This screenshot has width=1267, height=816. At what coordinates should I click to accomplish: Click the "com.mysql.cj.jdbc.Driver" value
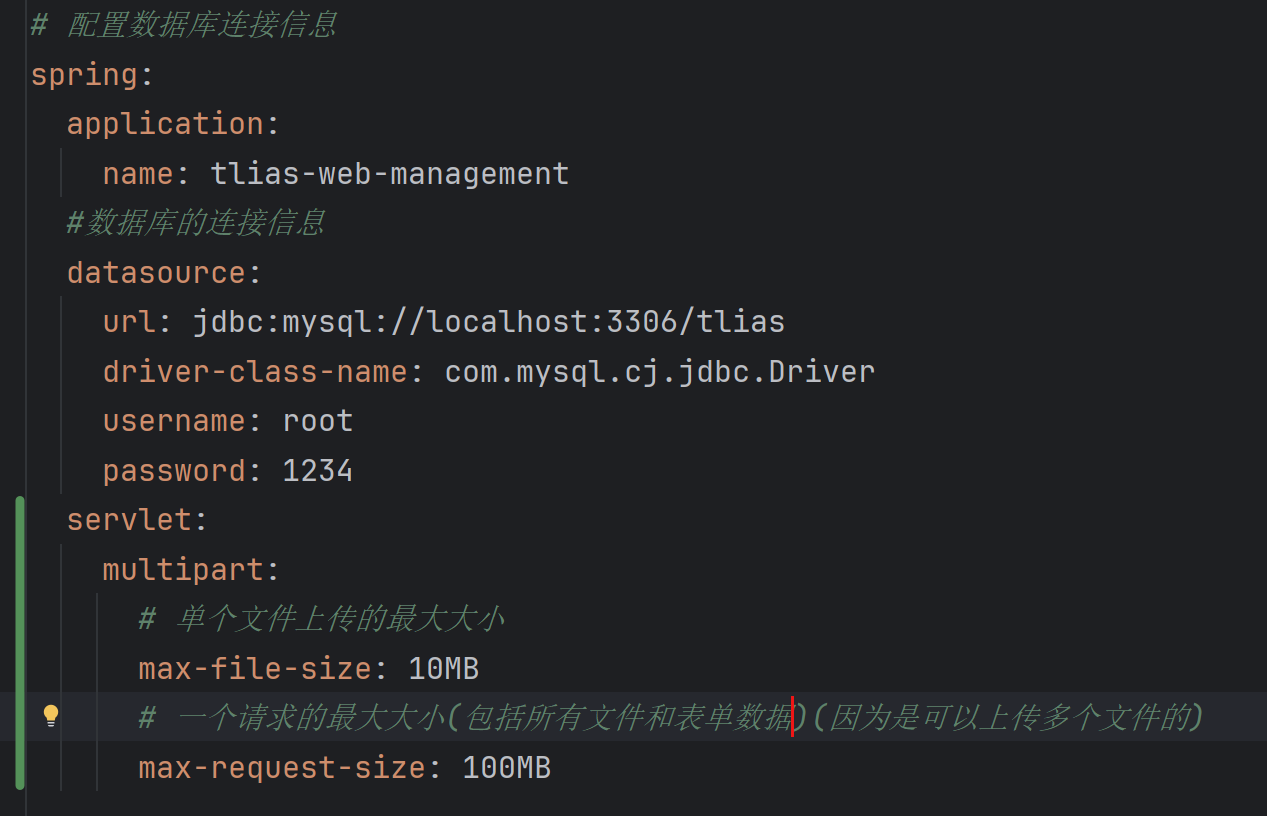(660, 372)
